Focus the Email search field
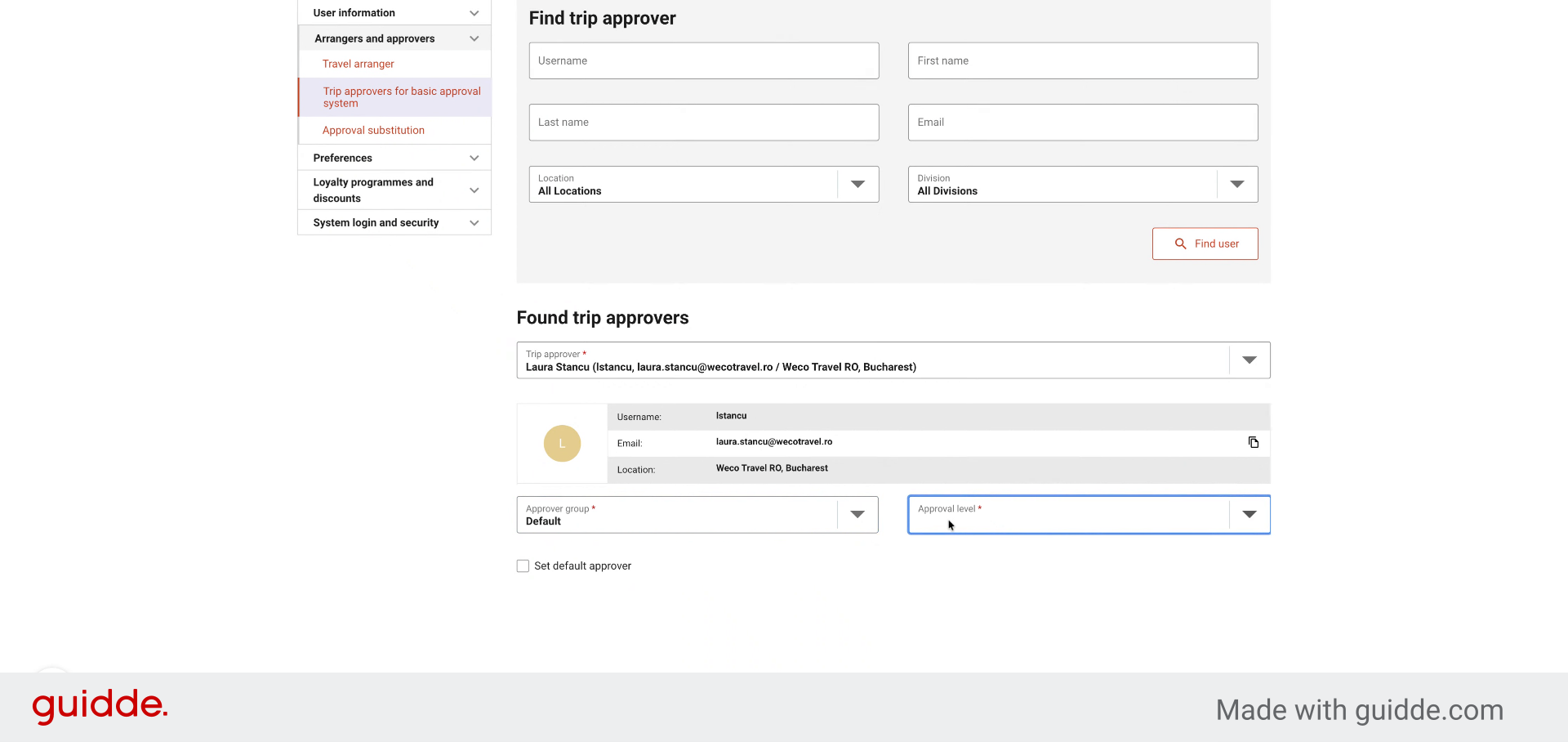 1083,123
